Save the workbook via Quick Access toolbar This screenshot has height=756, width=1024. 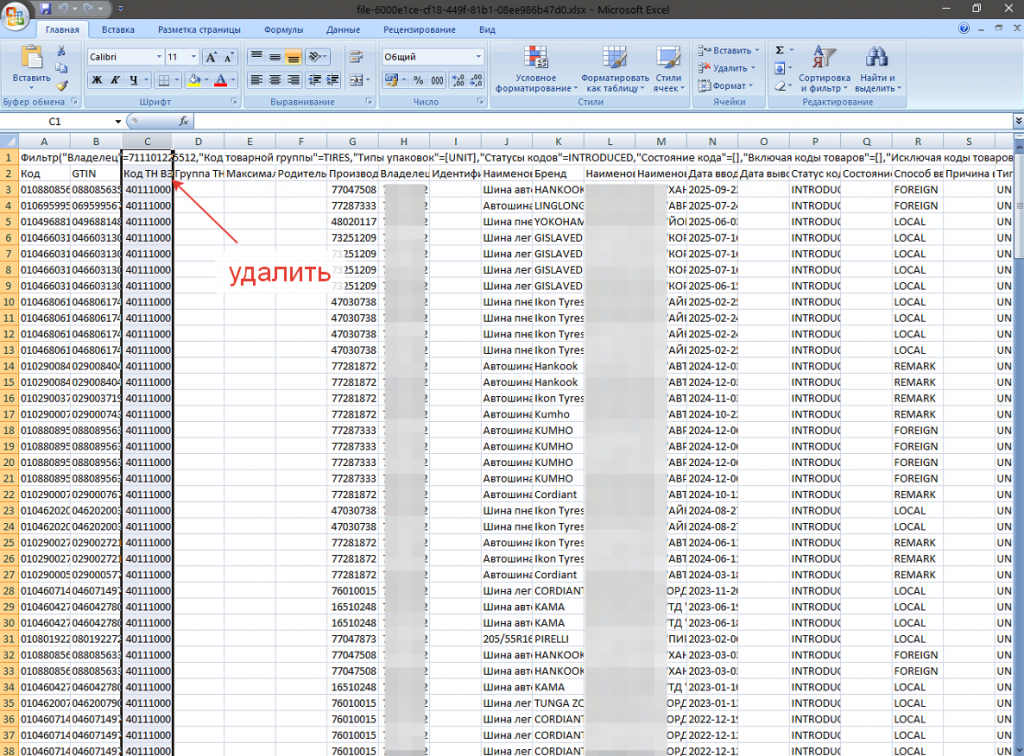click(x=47, y=8)
